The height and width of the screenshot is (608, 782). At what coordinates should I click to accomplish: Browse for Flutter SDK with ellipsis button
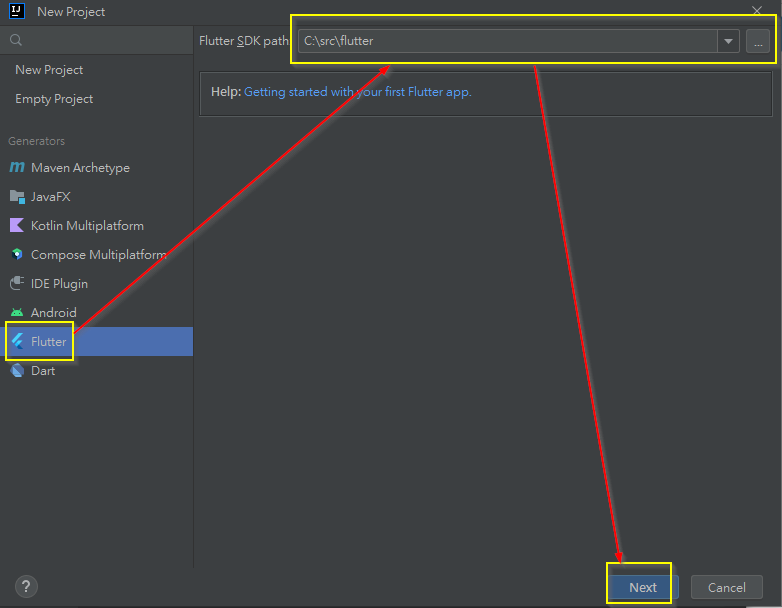(x=758, y=41)
